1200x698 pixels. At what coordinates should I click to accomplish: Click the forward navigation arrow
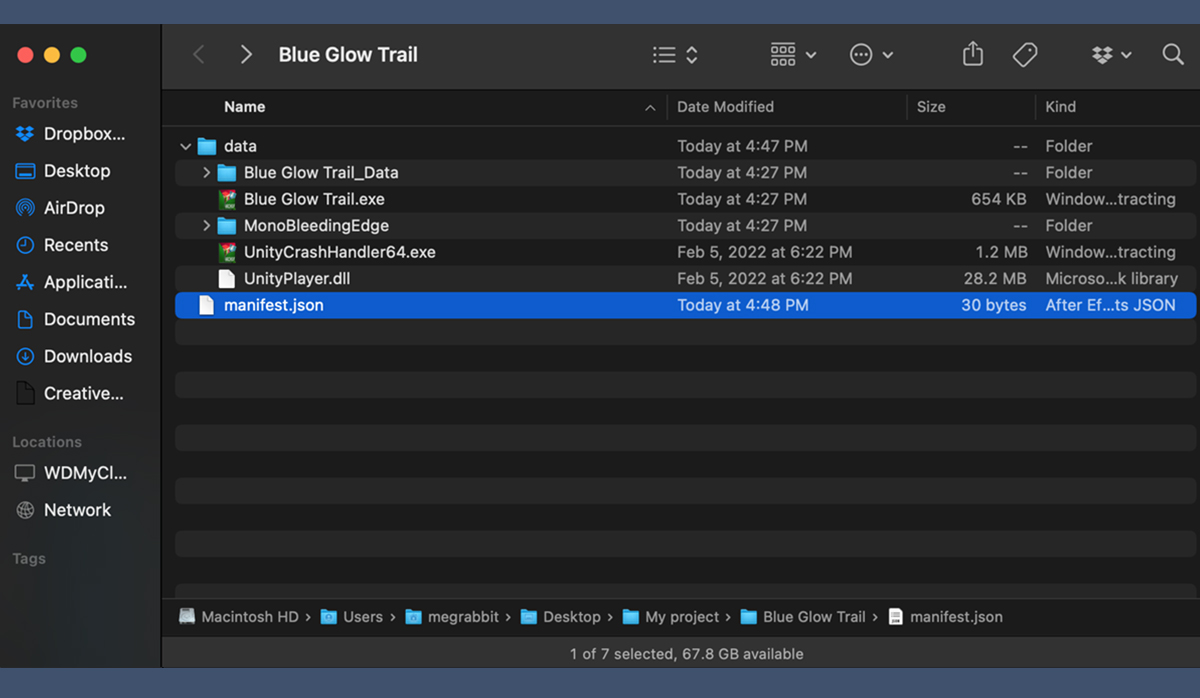[246, 55]
